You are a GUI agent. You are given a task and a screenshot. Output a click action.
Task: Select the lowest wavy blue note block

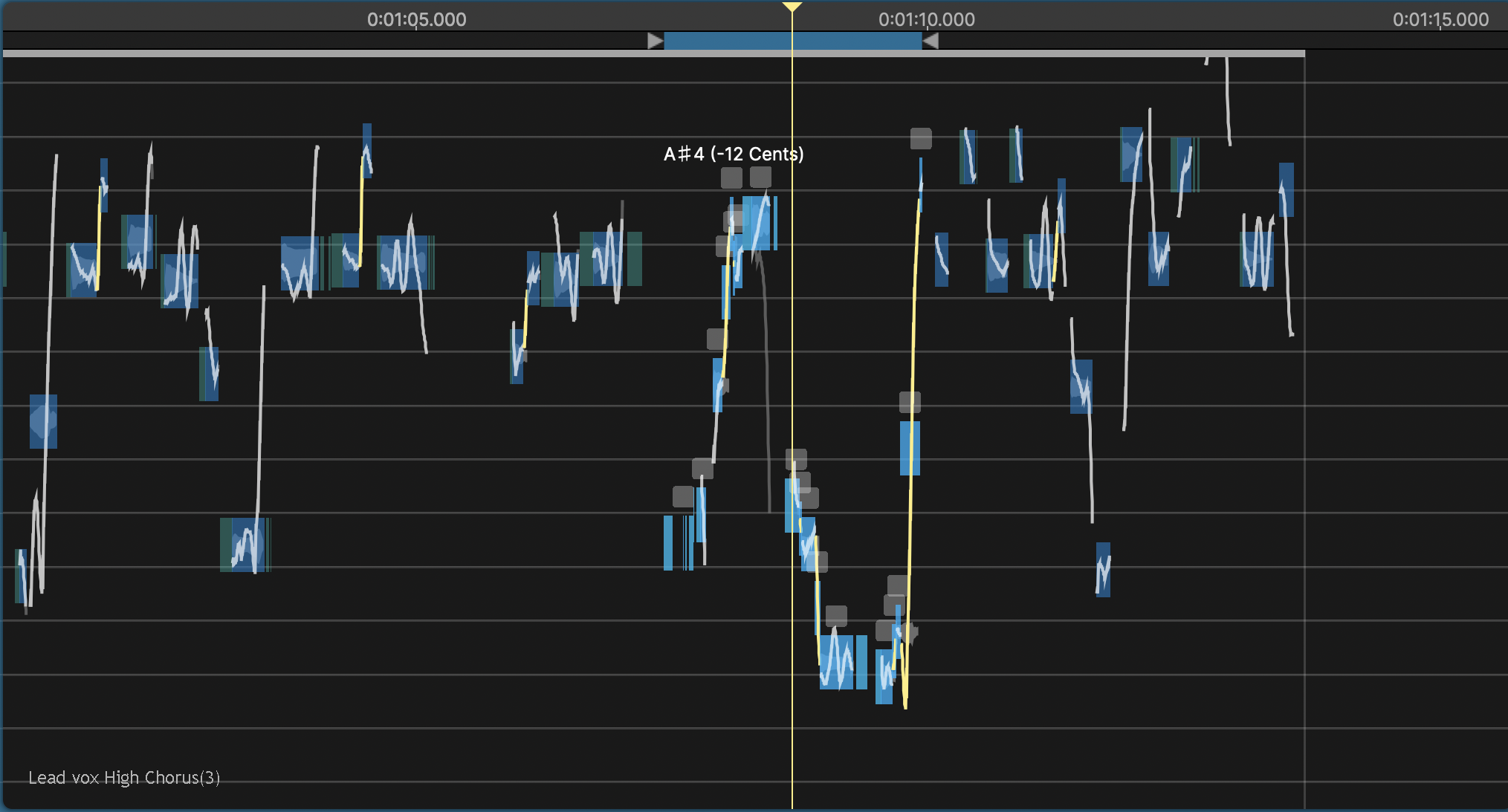tap(837, 663)
